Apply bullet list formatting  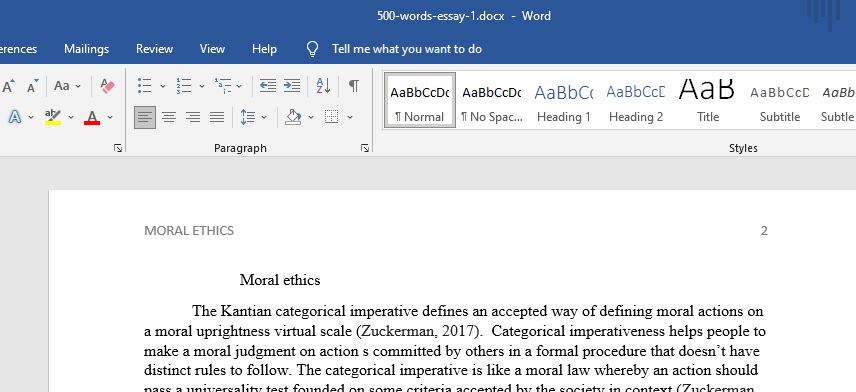pyautogui.click(x=145, y=86)
